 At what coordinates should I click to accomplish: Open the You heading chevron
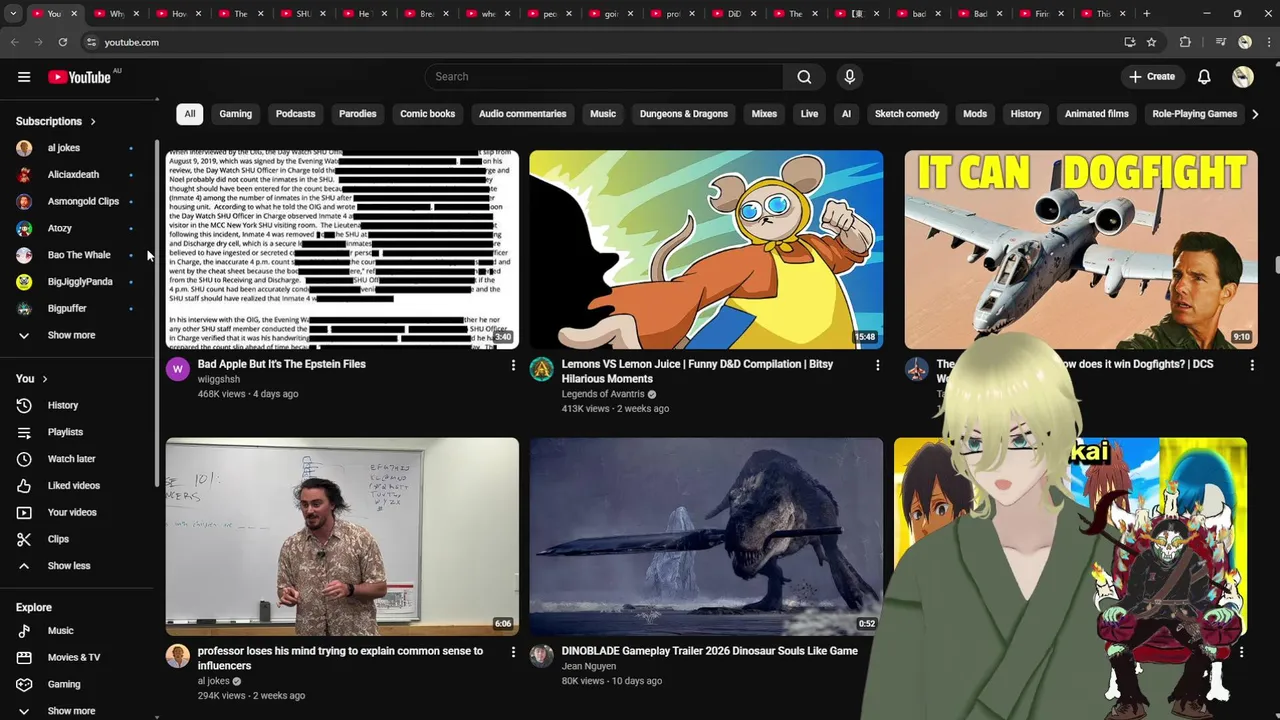pos(44,379)
